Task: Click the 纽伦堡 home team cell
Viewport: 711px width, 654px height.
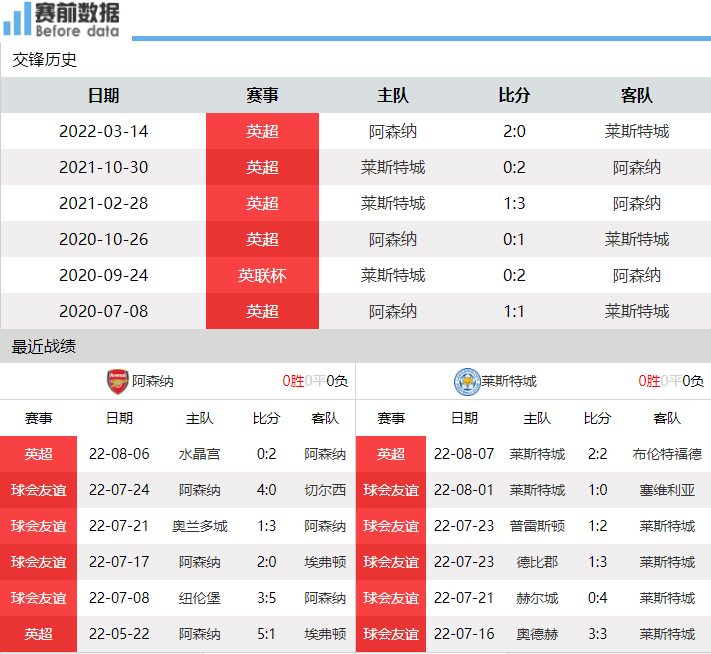Action: coord(200,598)
